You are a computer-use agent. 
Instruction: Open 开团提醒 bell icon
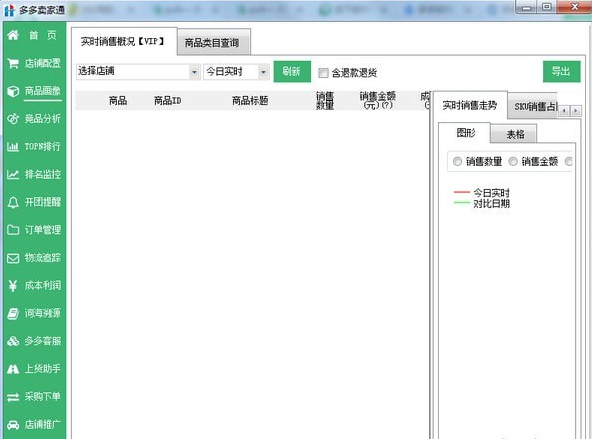tap(13, 202)
